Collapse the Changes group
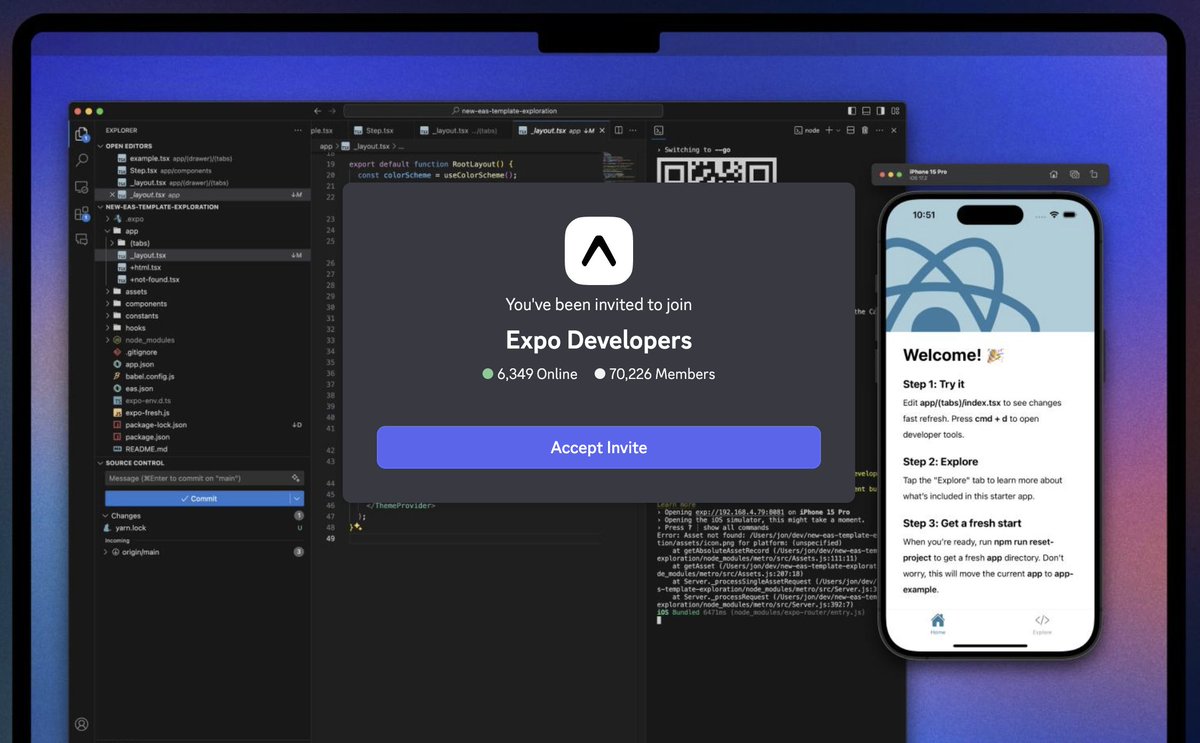This screenshot has width=1200, height=743. tap(105, 516)
